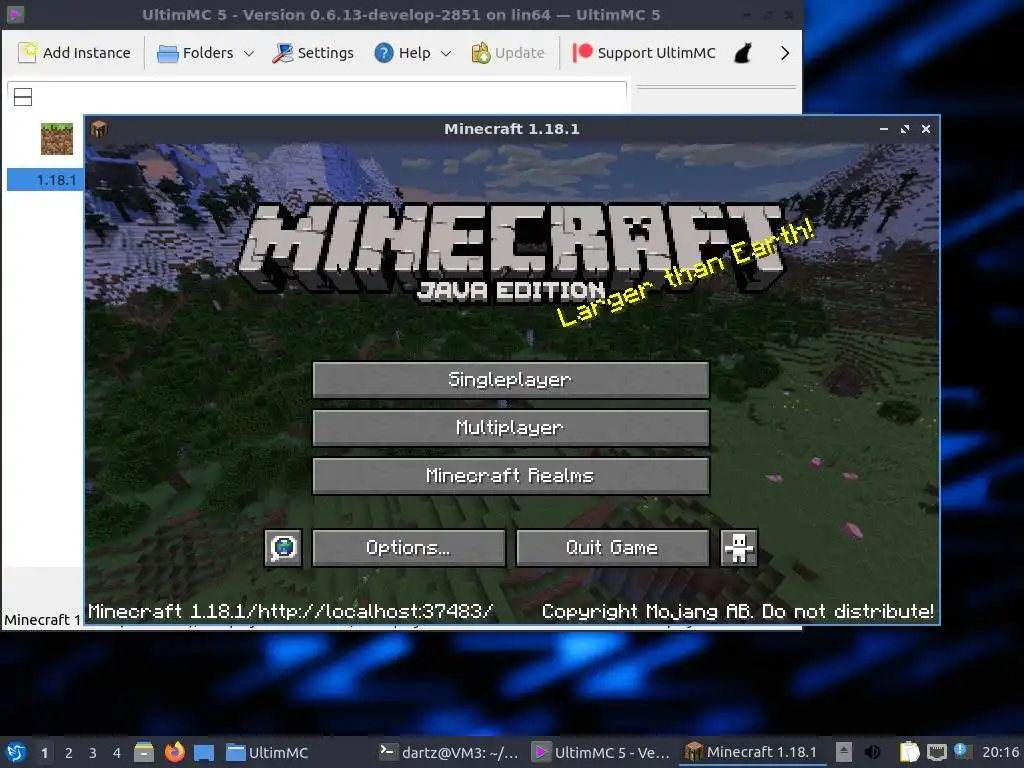Image resolution: width=1024 pixels, height=768 pixels.
Task: Click network status tray icon
Action: (936, 752)
